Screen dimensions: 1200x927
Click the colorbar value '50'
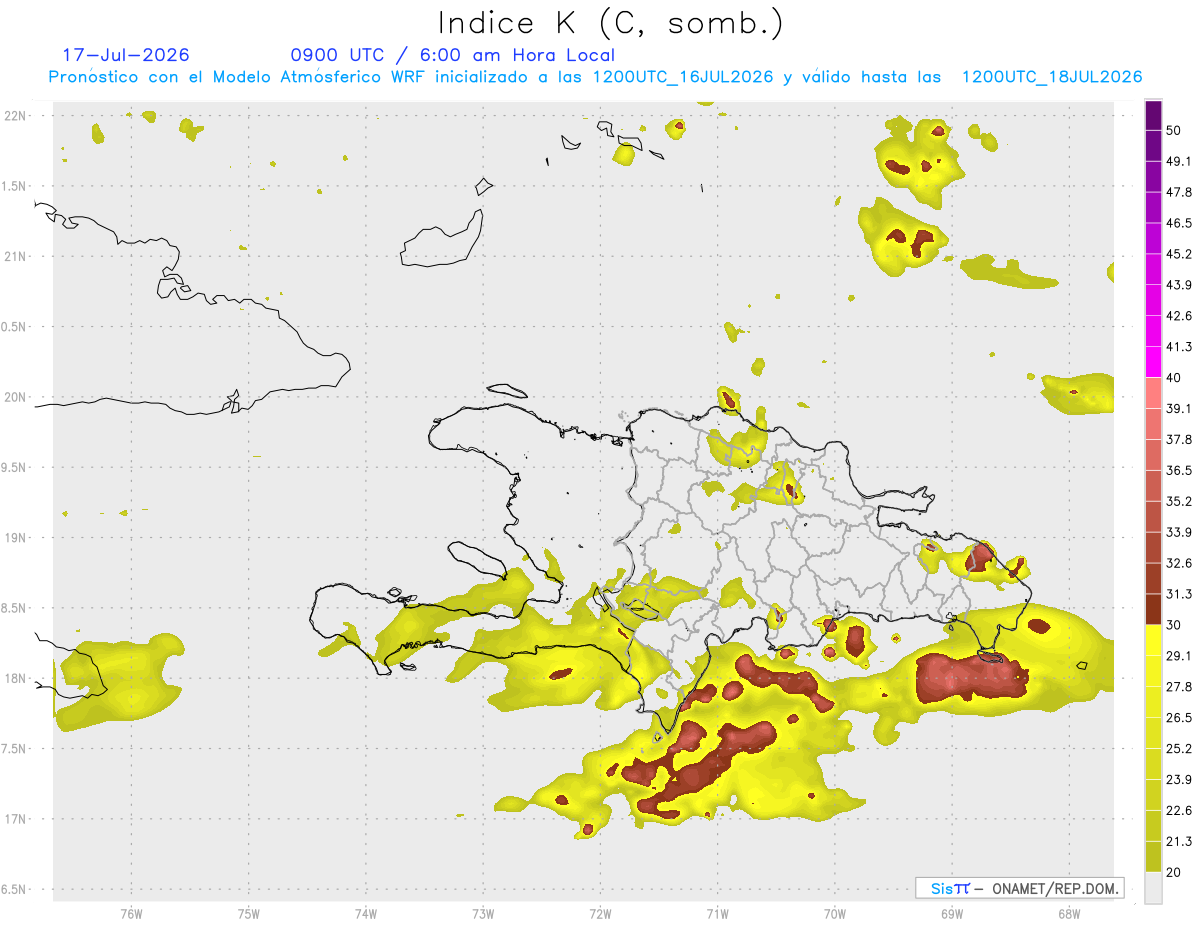1175,131
